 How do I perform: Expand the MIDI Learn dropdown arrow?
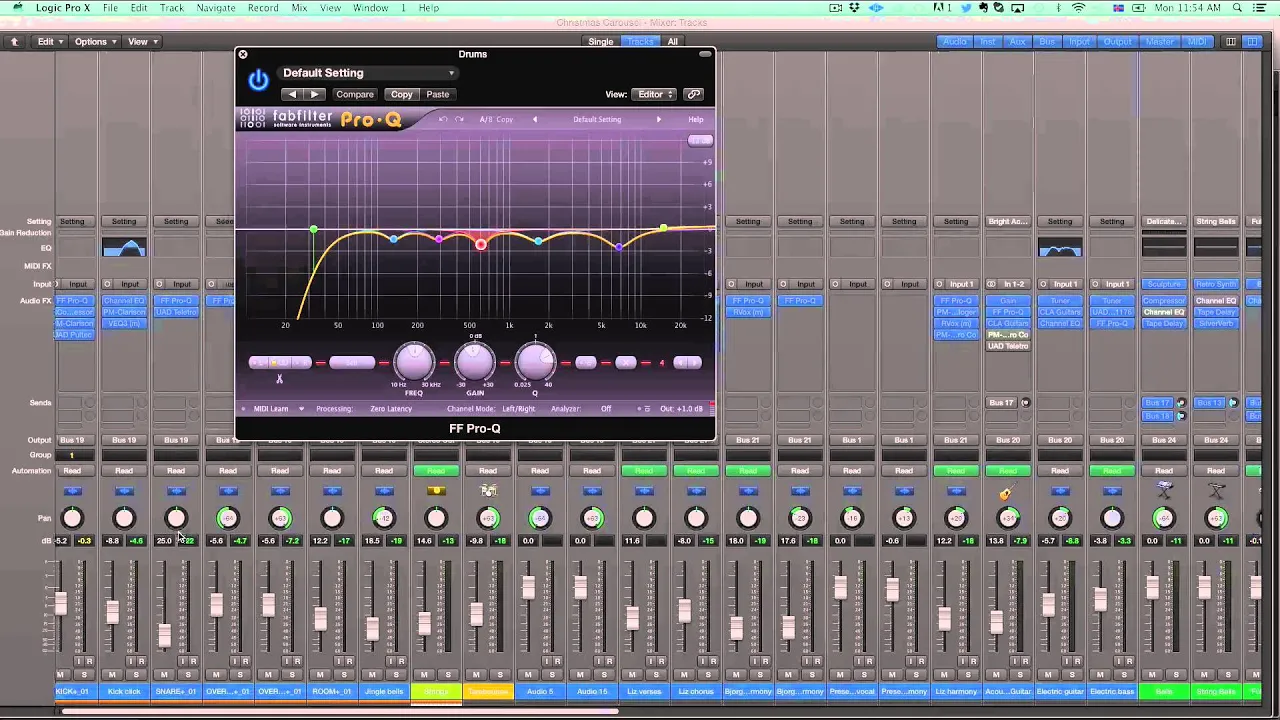pos(301,409)
